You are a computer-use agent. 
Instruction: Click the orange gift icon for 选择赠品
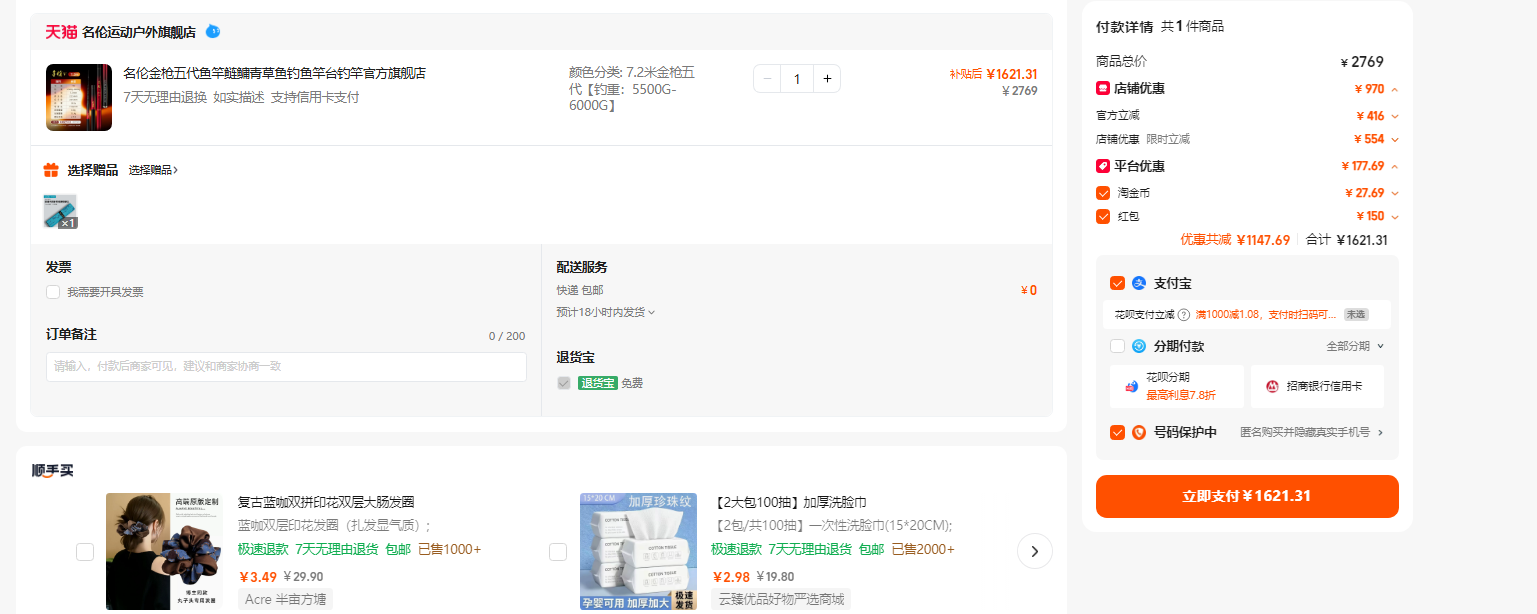[x=51, y=170]
